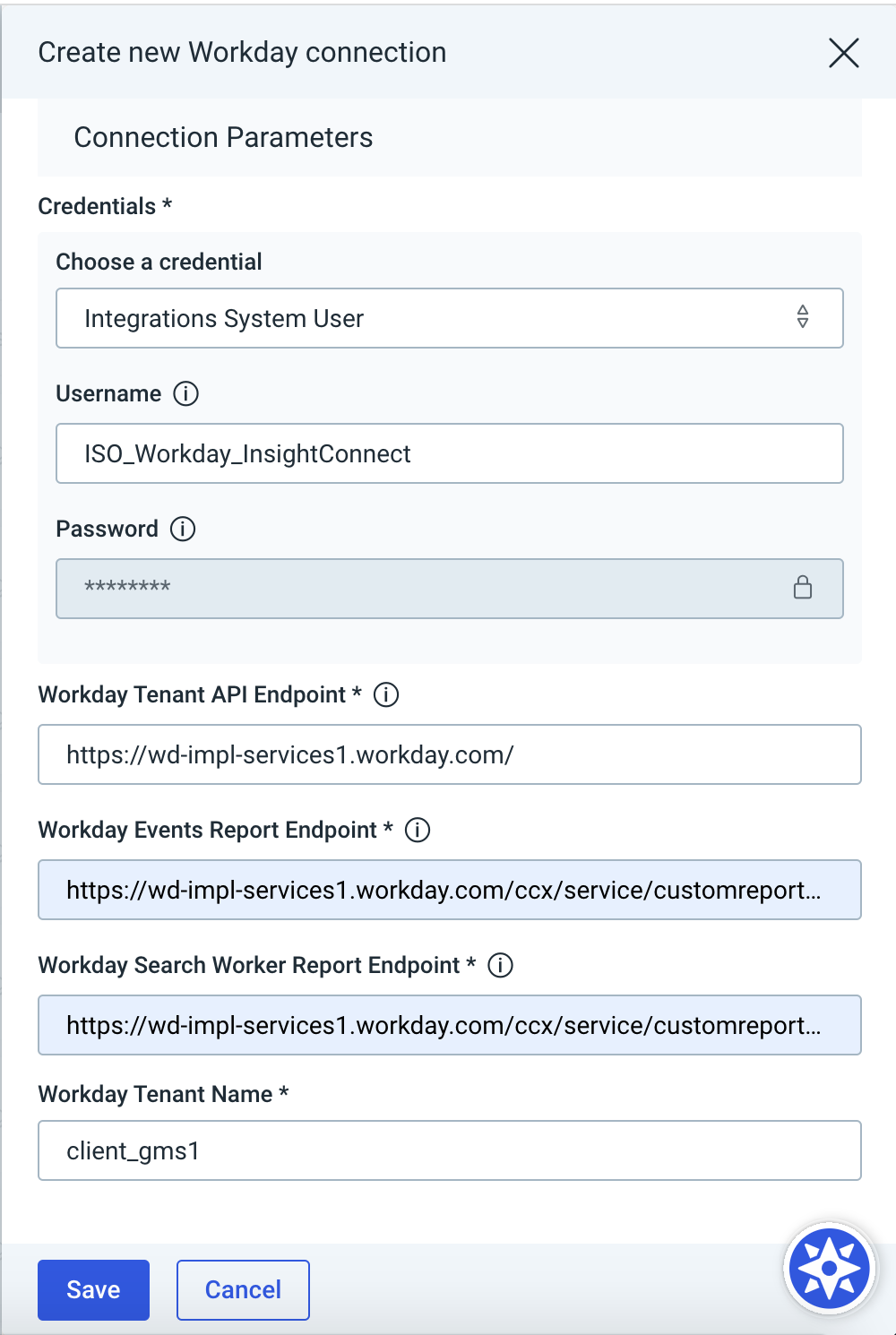
Task: Click into the Workday Tenant API Endpoint field
Action: coord(448,754)
